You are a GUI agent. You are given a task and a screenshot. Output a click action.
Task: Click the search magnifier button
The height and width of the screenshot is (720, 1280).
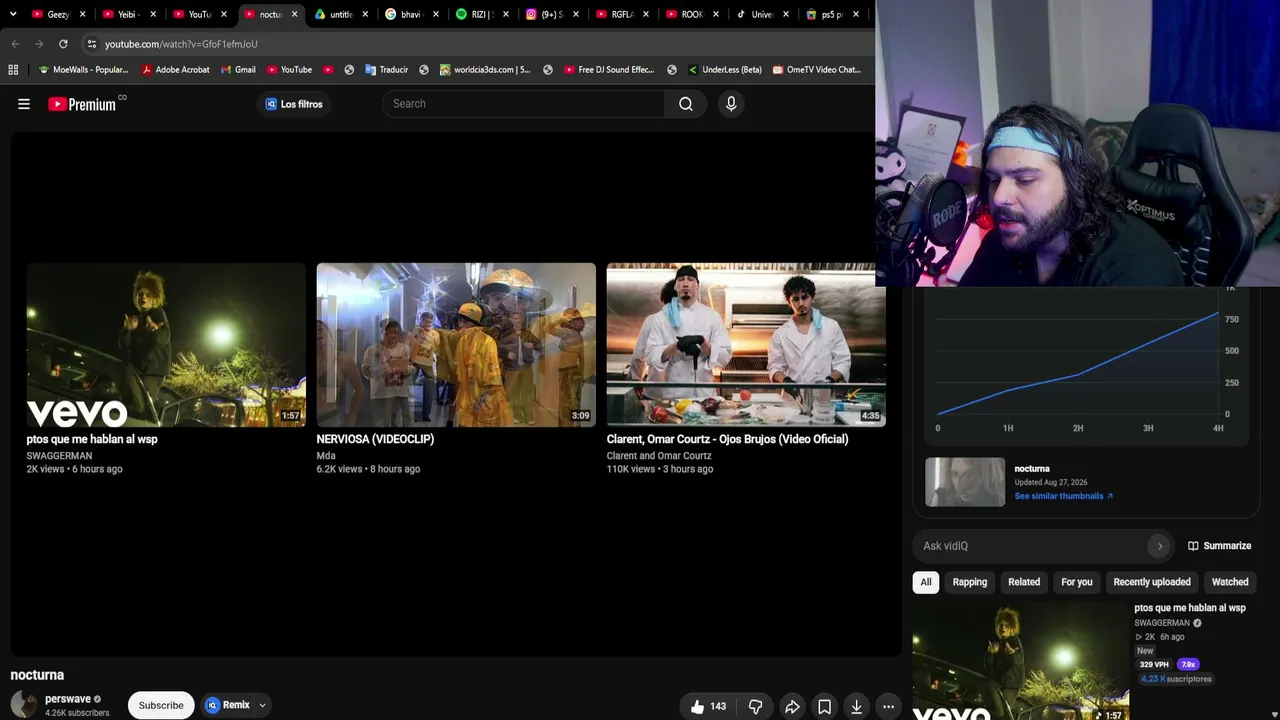(x=686, y=104)
